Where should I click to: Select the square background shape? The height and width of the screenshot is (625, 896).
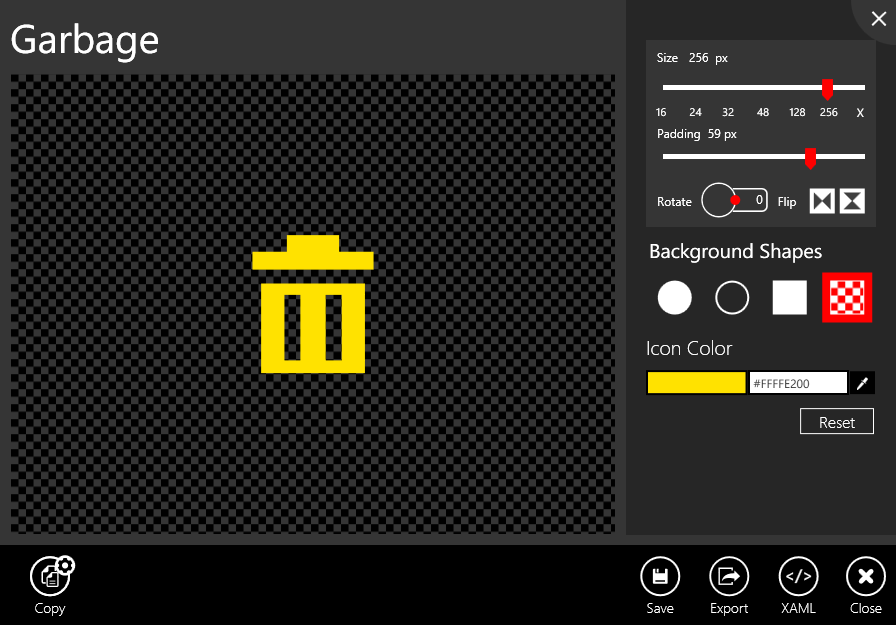tap(789, 297)
